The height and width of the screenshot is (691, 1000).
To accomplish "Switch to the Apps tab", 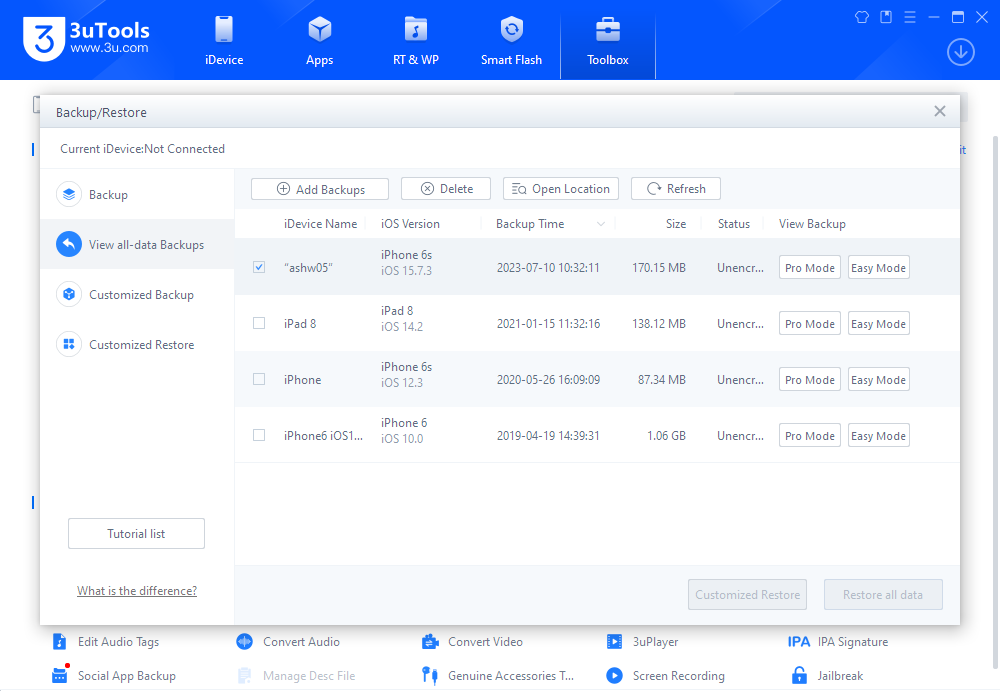I will pos(320,41).
